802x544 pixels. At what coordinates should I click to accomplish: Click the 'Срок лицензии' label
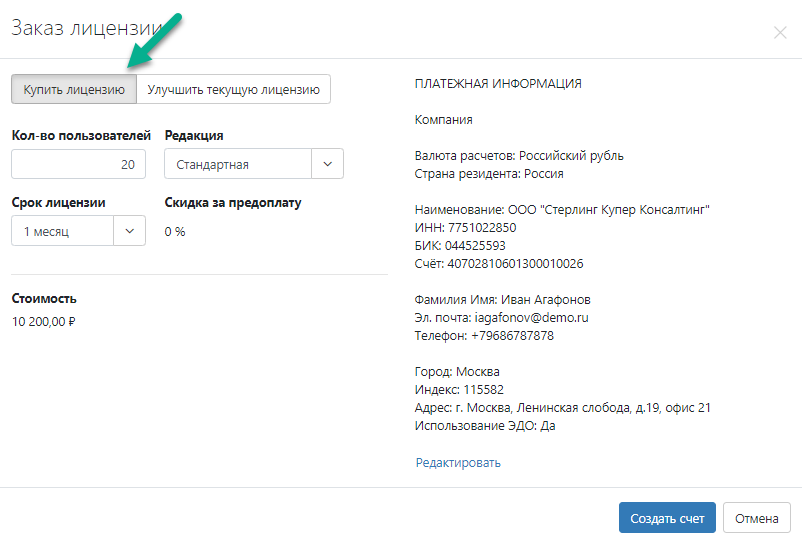pos(58,203)
